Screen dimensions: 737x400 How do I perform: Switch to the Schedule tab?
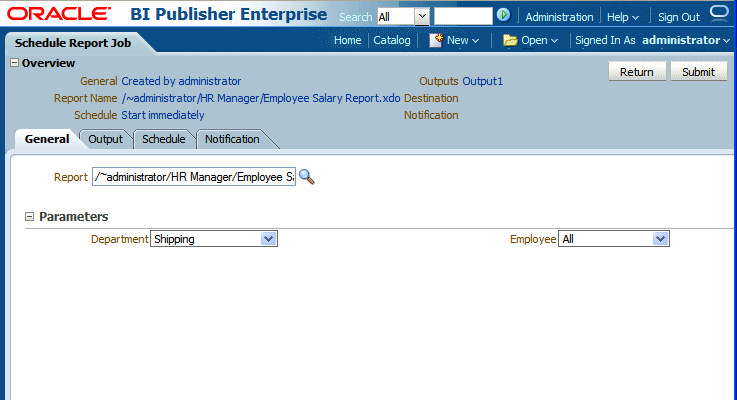(164, 139)
